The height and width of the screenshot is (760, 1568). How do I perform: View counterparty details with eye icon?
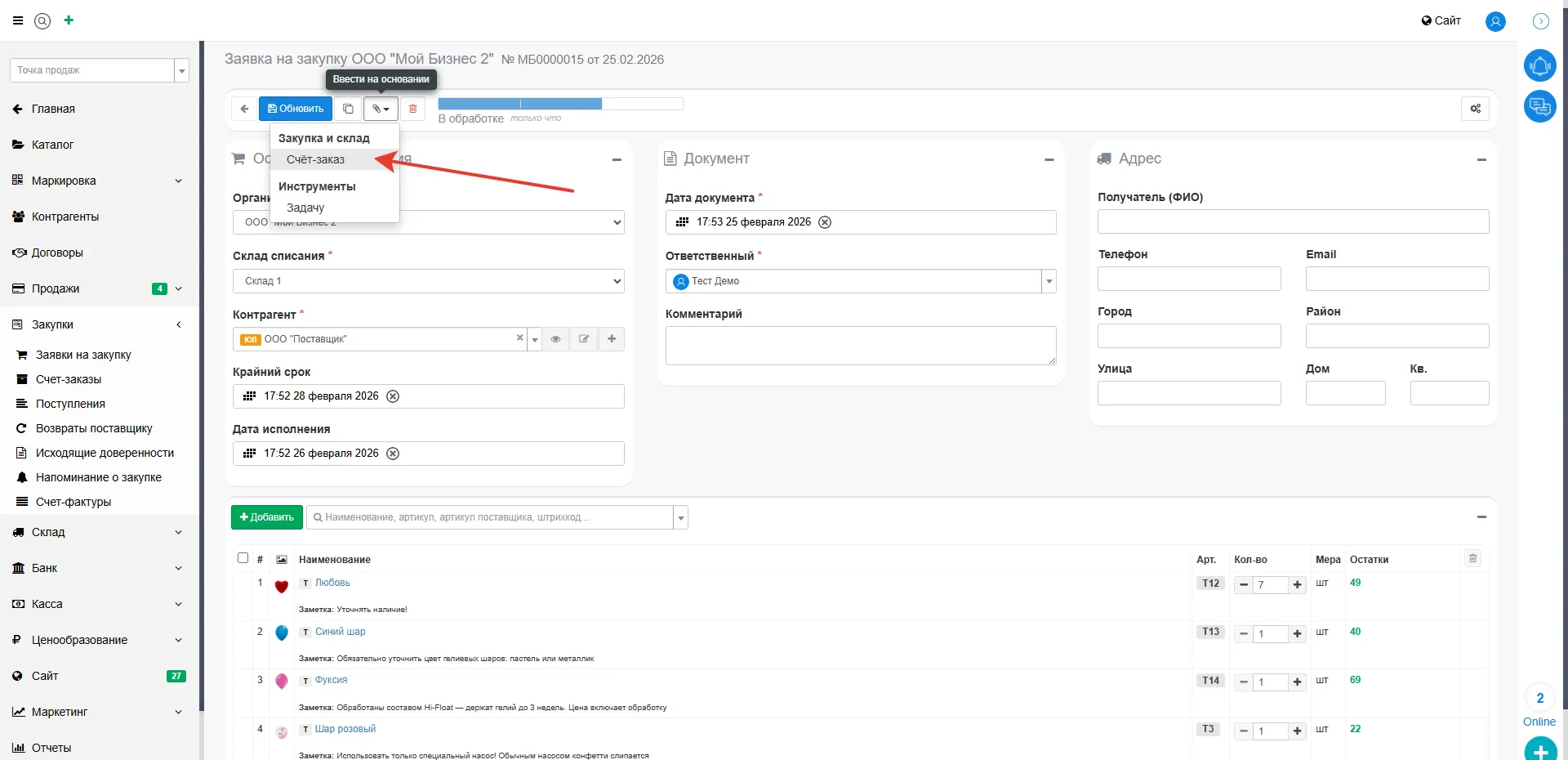click(555, 339)
